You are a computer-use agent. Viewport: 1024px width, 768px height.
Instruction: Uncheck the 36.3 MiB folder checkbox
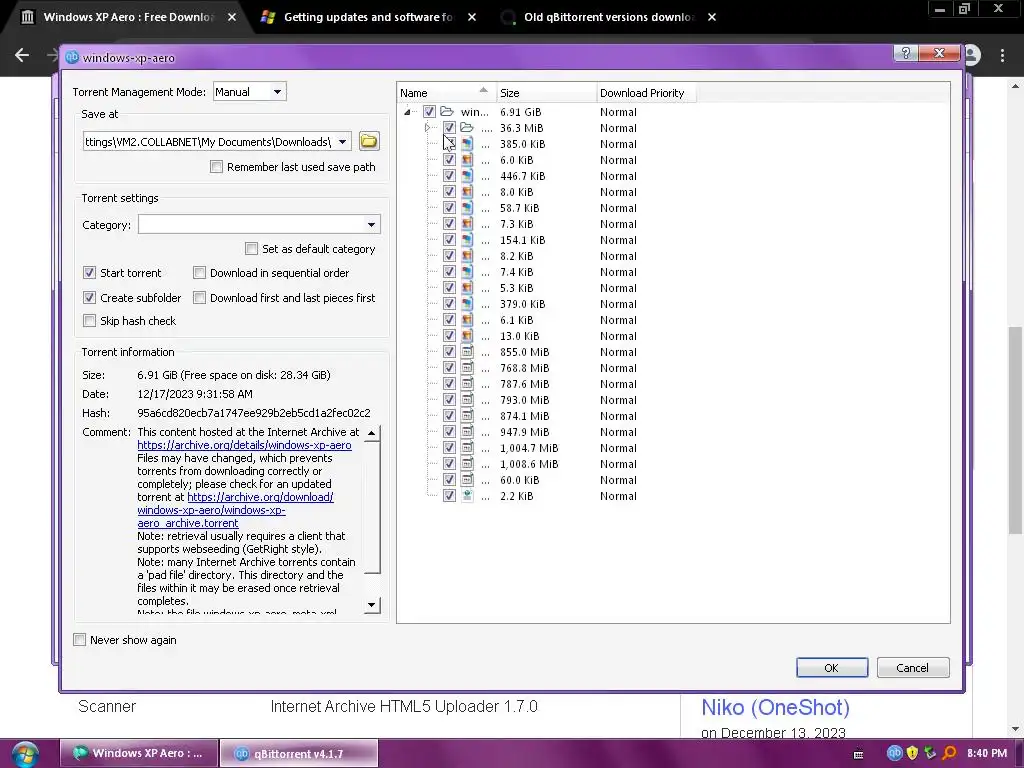449,128
